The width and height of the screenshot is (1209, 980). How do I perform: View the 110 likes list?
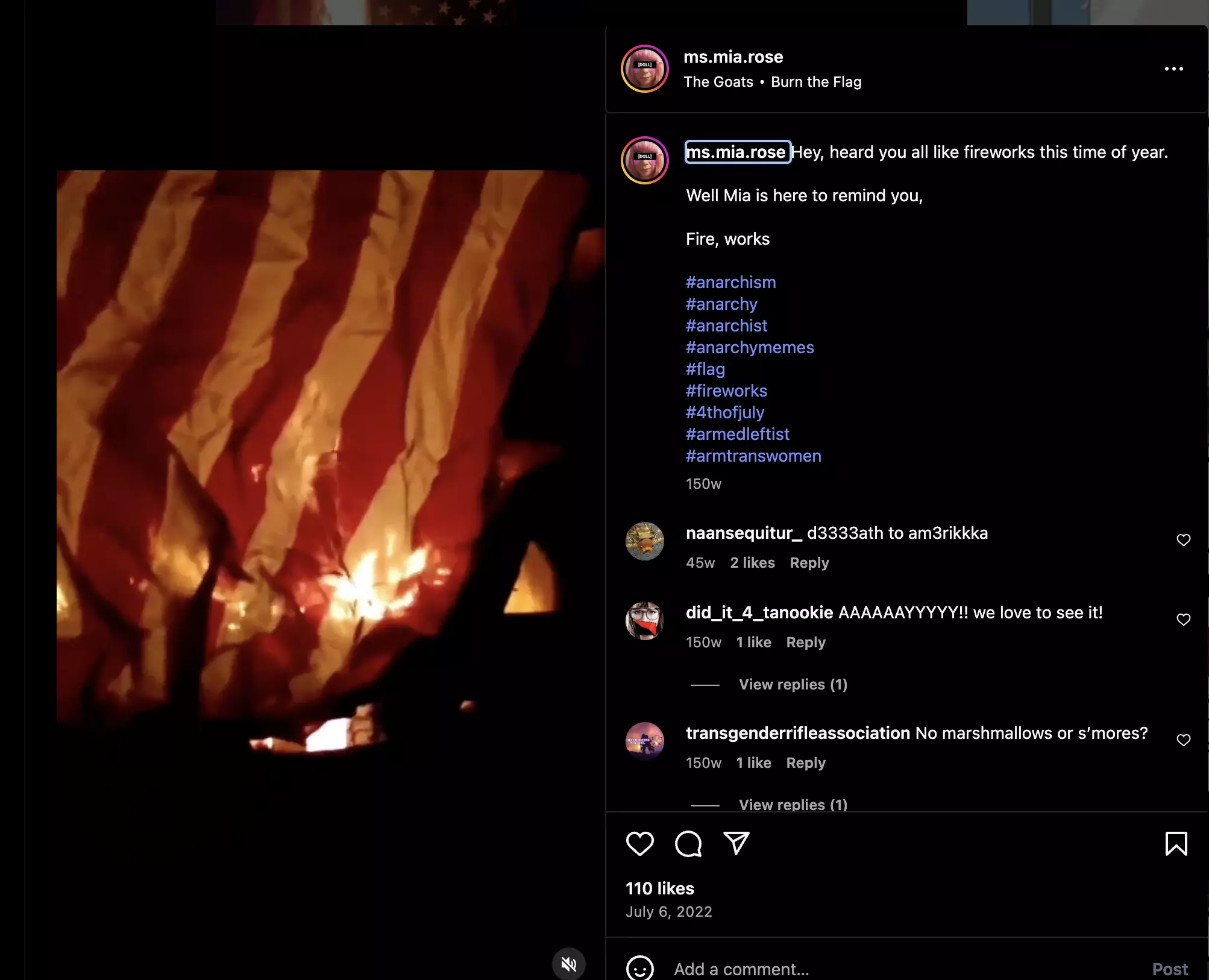[x=660, y=888]
